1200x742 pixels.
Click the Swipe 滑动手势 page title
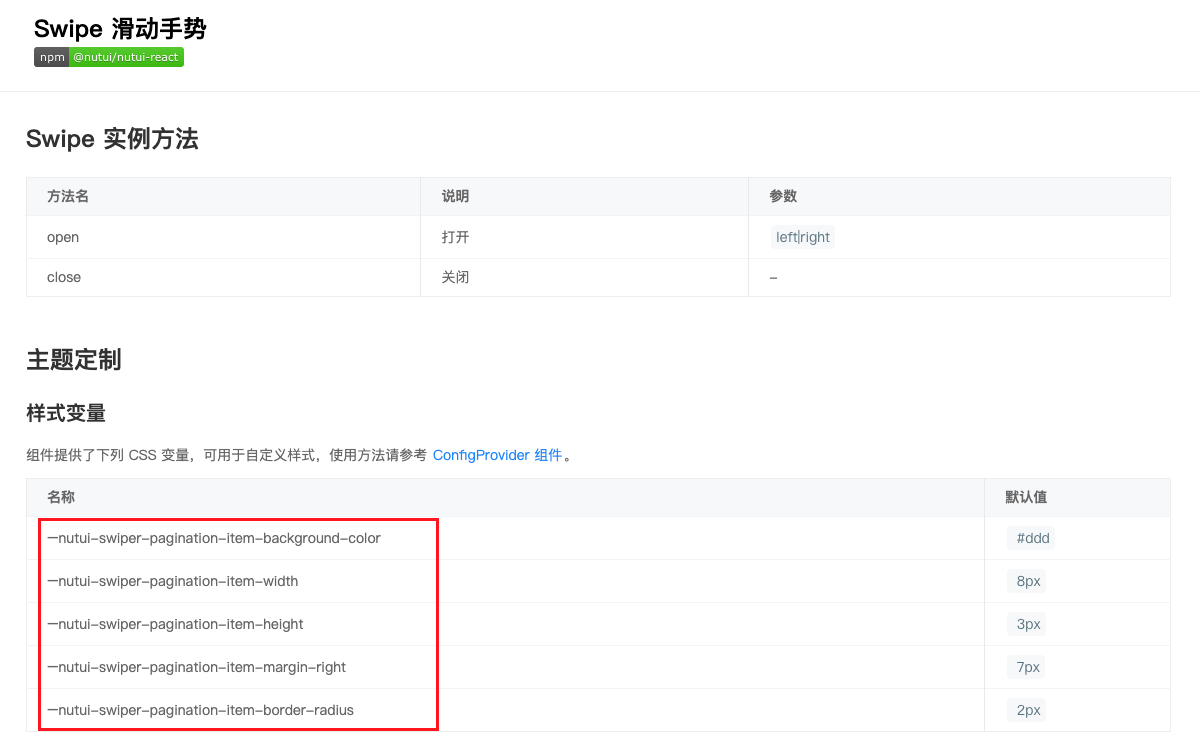click(118, 28)
